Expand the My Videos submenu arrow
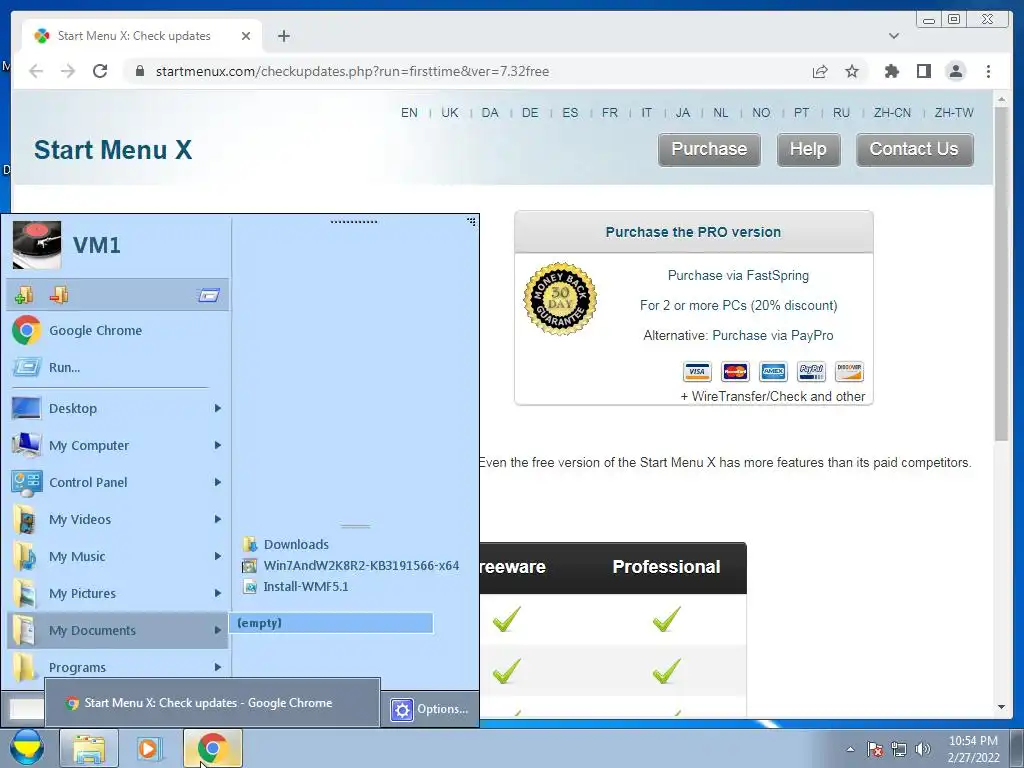 coord(217,519)
